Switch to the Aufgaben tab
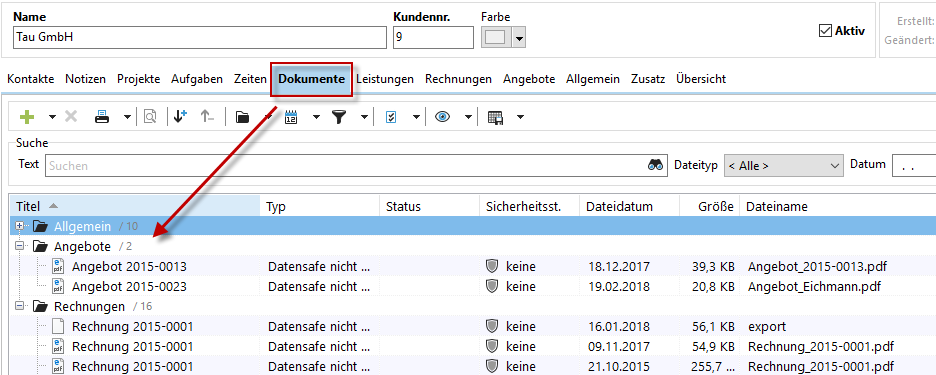 point(197,79)
